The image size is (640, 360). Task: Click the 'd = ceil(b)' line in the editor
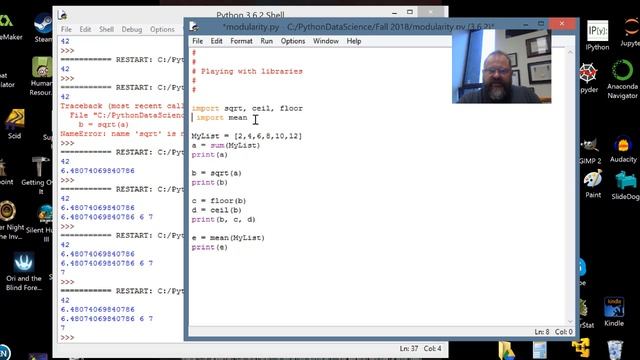[x=217, y=210]
